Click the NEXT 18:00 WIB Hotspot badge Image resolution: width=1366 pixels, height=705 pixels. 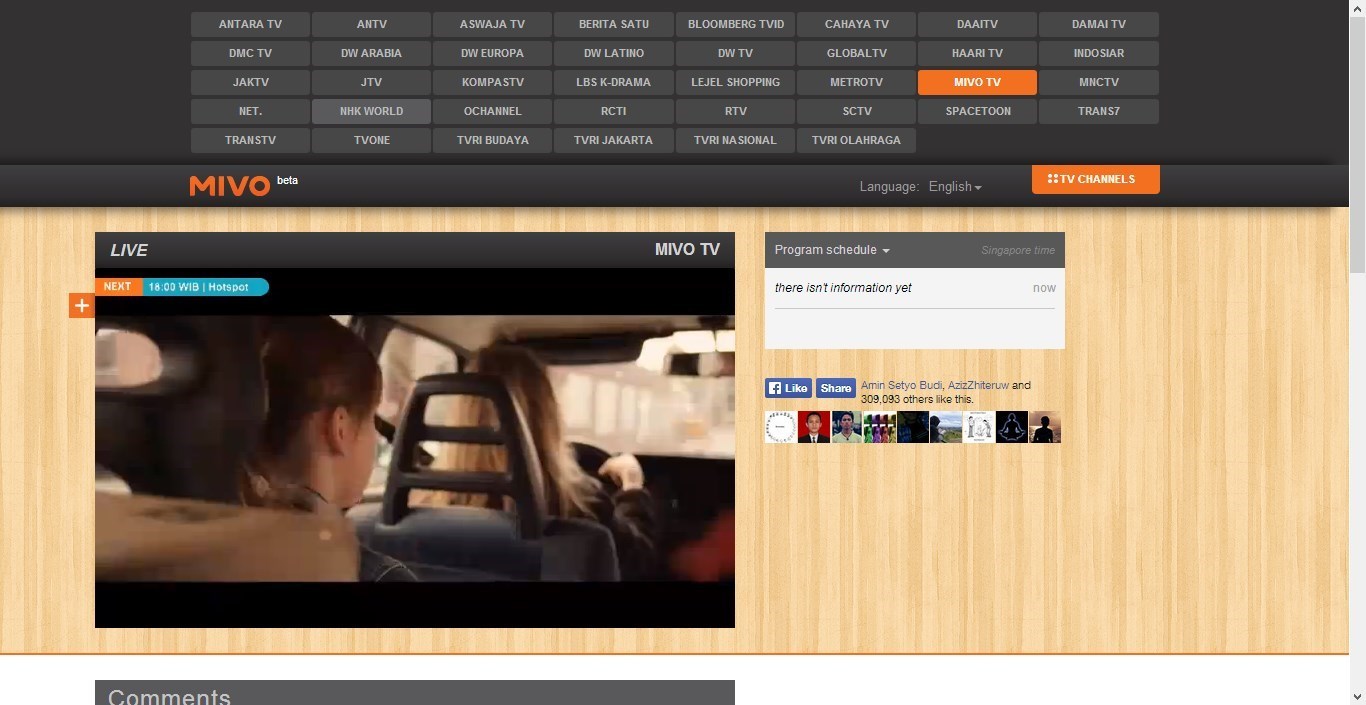182,287
